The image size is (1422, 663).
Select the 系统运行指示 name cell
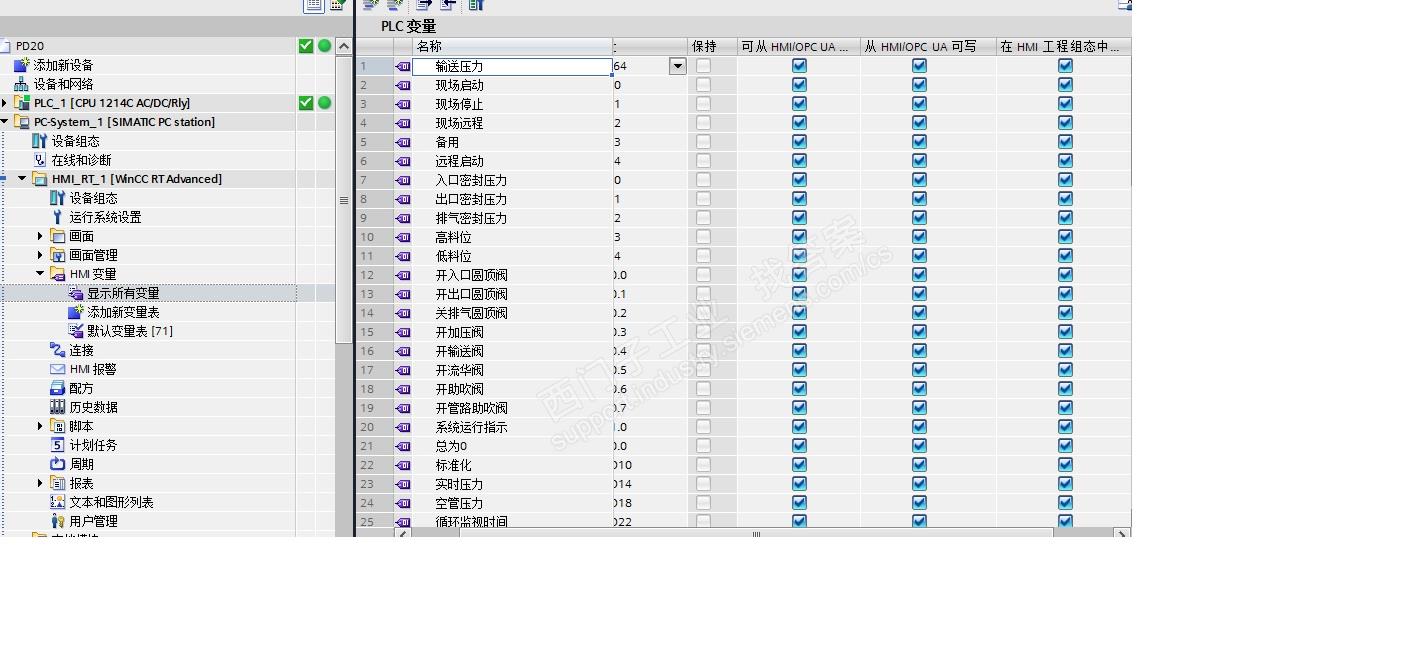[512, 427]
